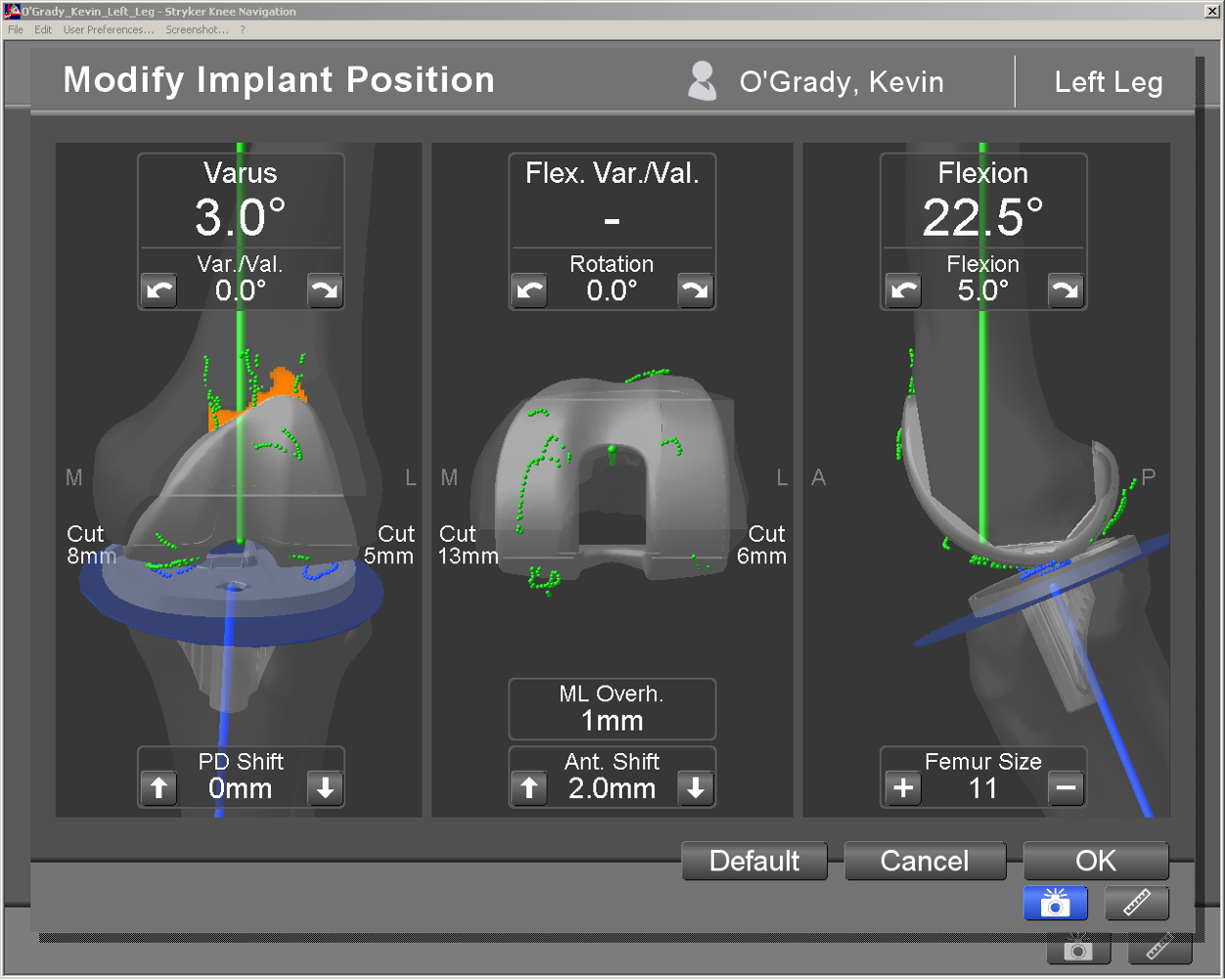This screenshot has width=1225, height=980.
Task: Click the Femur Size 11 value
Action: [x=983, y=788]
